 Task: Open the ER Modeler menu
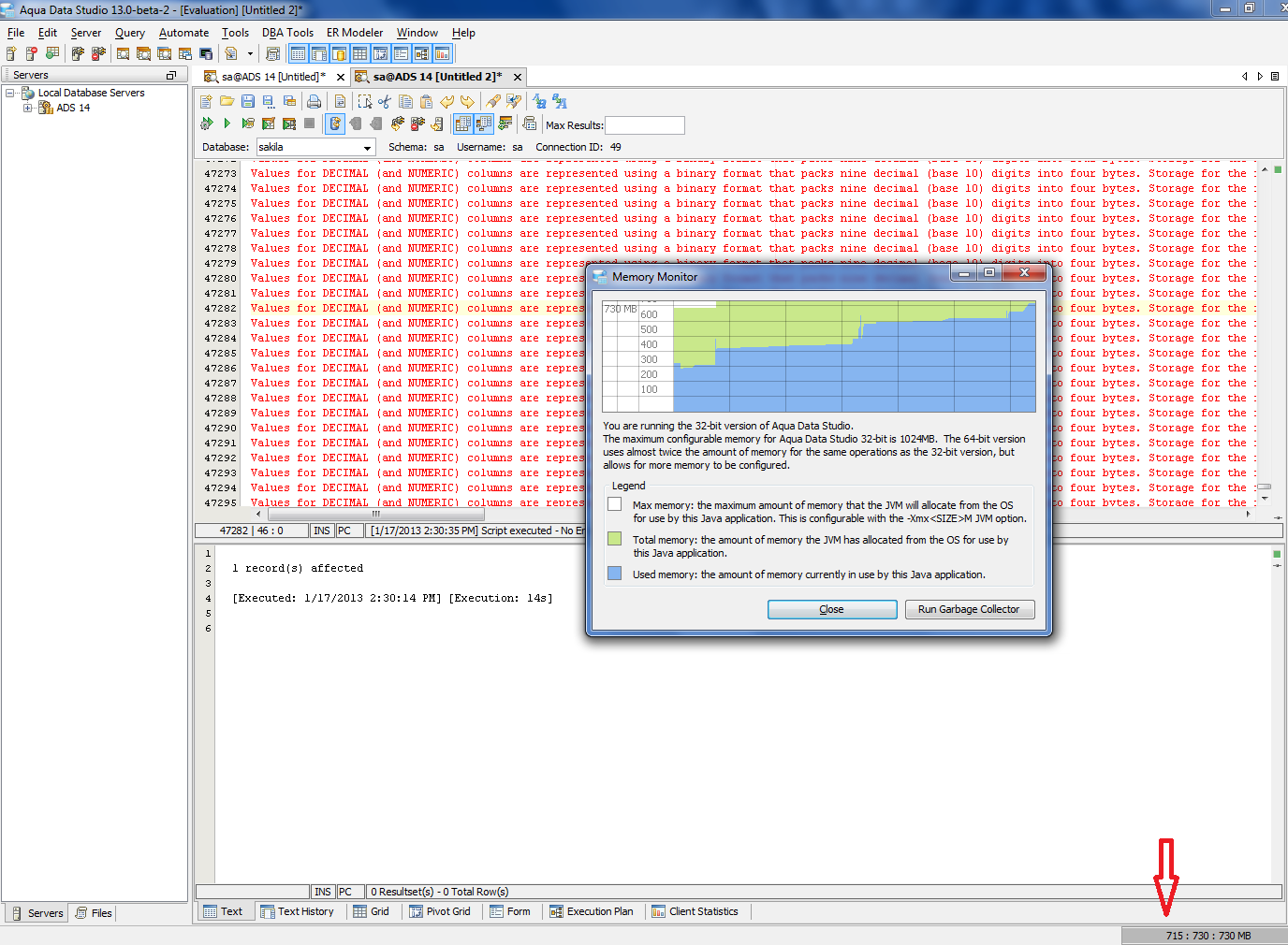(x=355, y=33)
